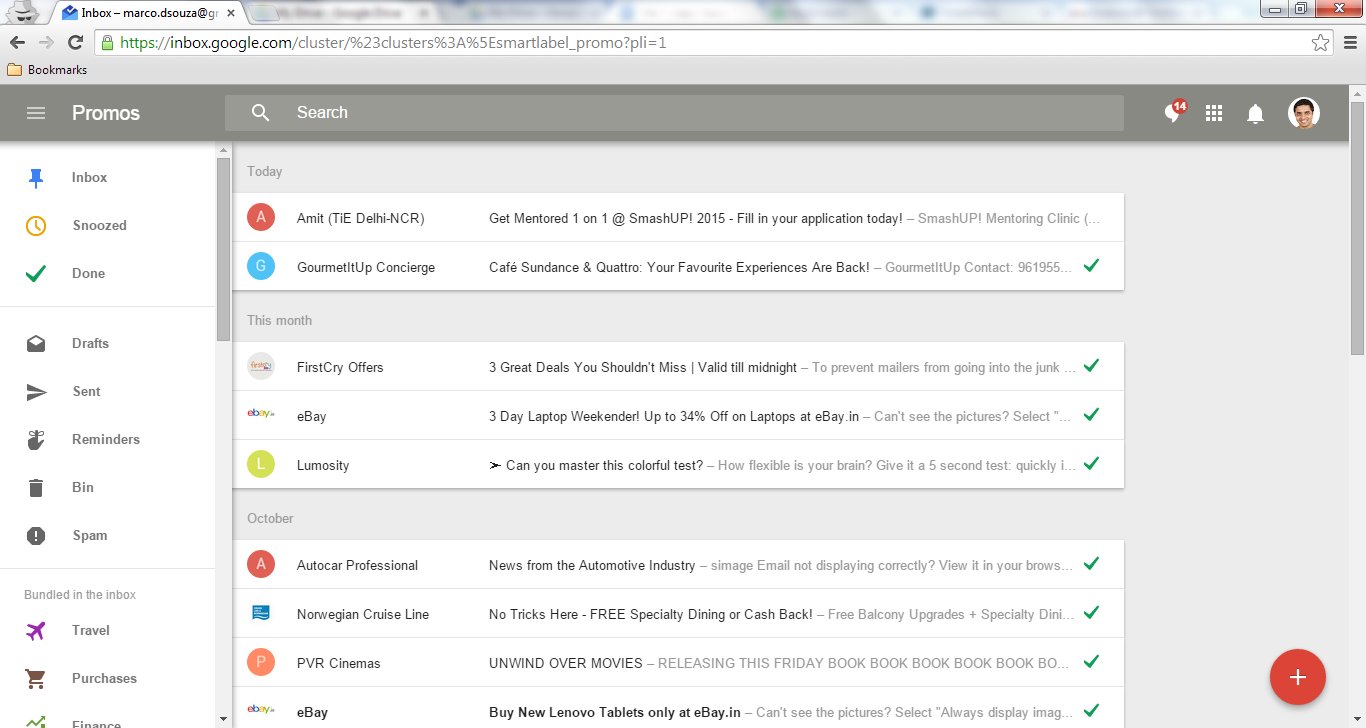This screenshot has width=1366, height=728.
Task: Mark FirstCry Offers email as done
Action: 1091,366
